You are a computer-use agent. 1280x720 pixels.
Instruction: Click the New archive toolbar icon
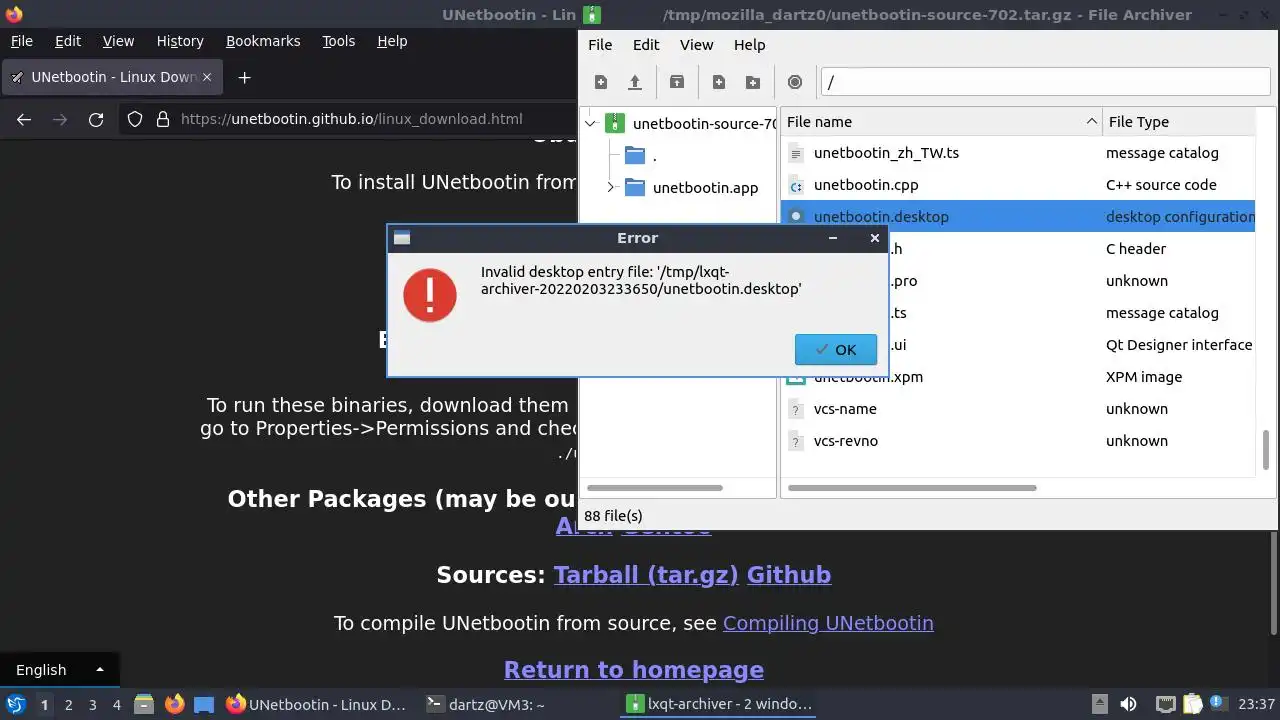point(601,82)
